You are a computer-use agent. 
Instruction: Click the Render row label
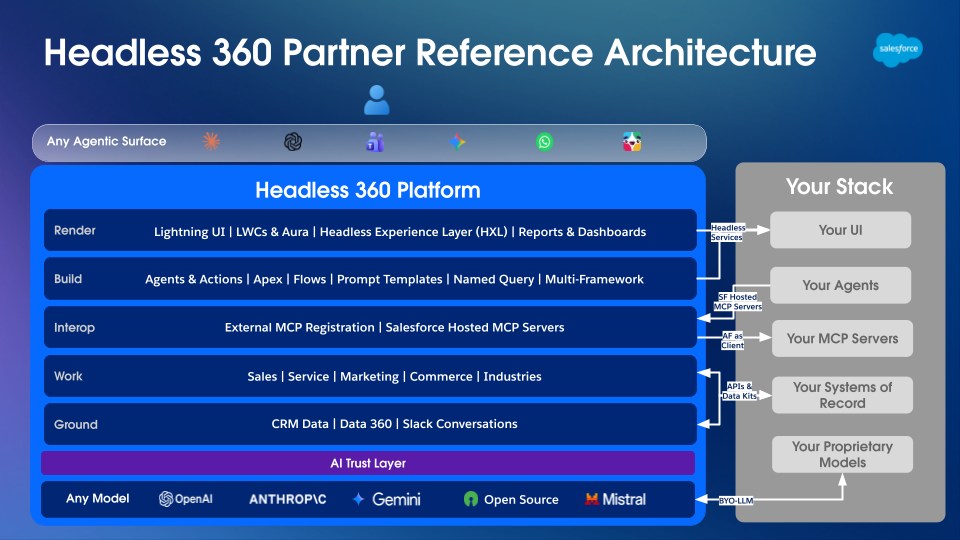coord(75,230)
